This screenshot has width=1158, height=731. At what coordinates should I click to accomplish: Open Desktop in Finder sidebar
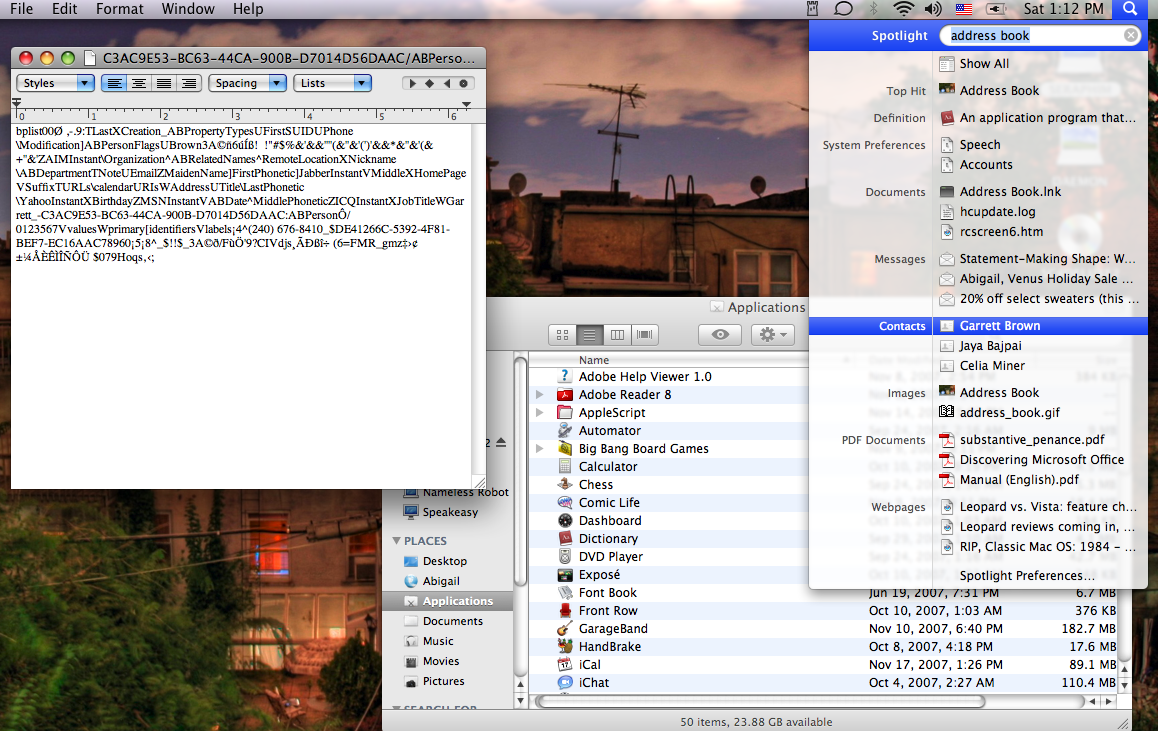435,561
